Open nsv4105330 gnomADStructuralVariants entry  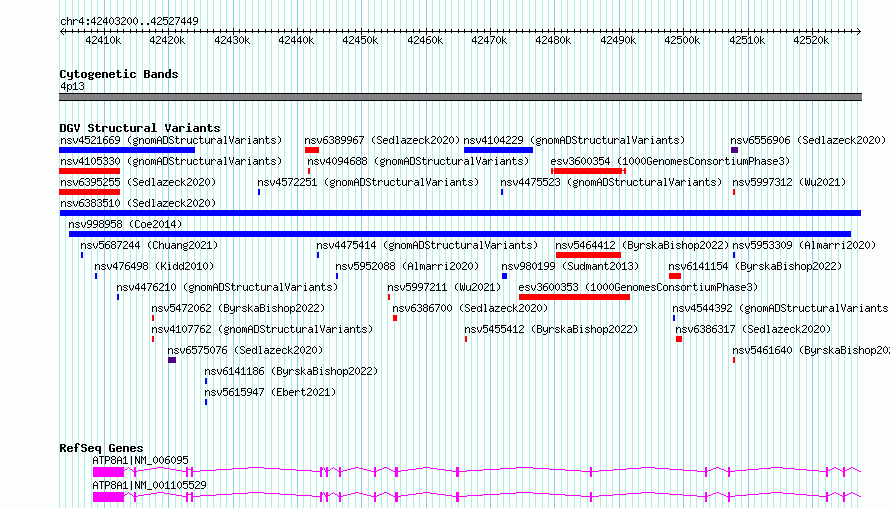pyautogui.click(x=171, y=161)
